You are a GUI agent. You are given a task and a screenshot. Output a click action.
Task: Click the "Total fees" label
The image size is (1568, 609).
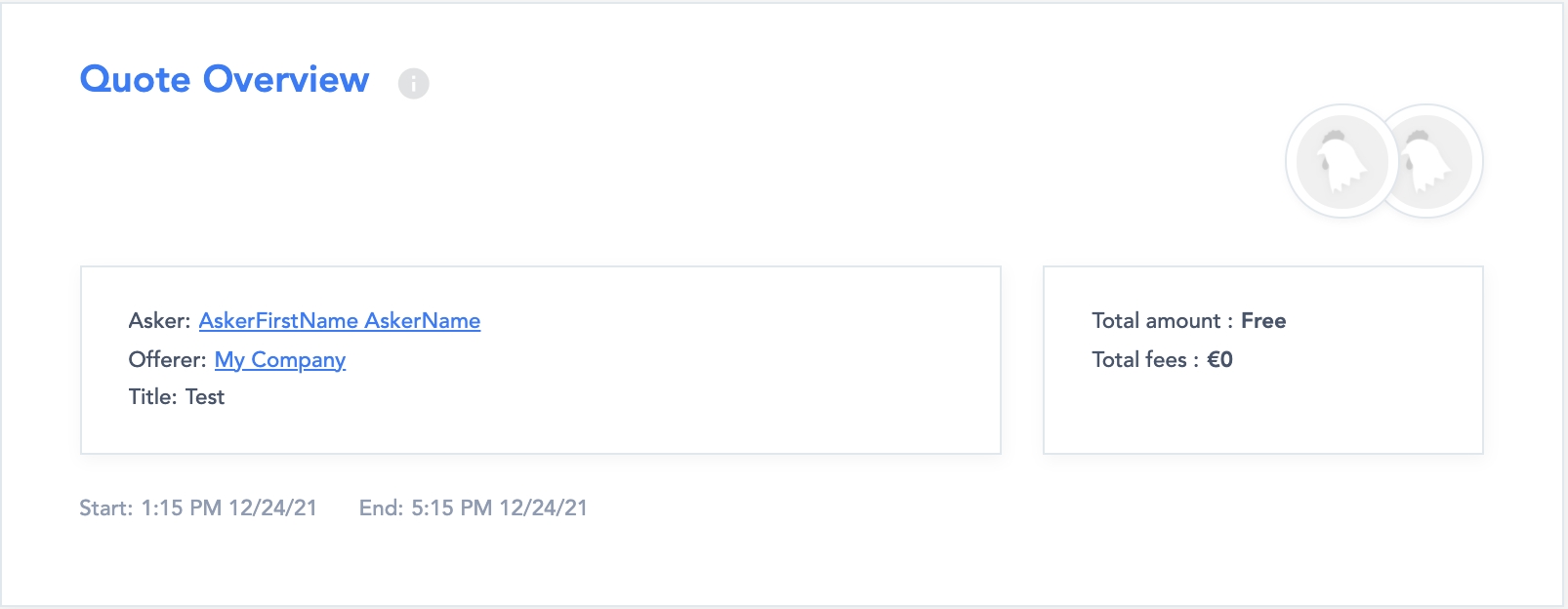1138,360
